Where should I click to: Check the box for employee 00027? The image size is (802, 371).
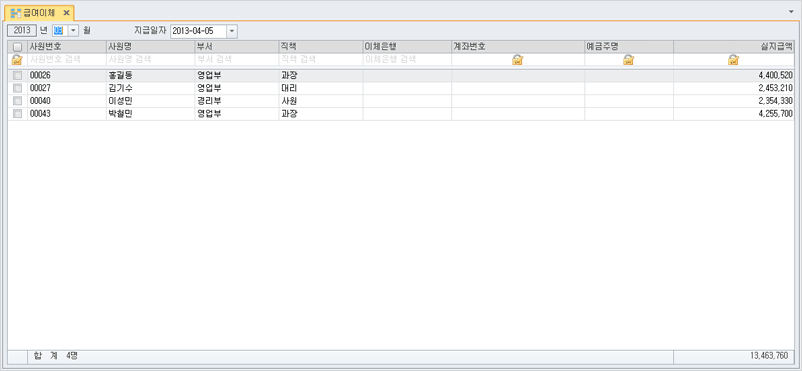click(x=17, y=88)
